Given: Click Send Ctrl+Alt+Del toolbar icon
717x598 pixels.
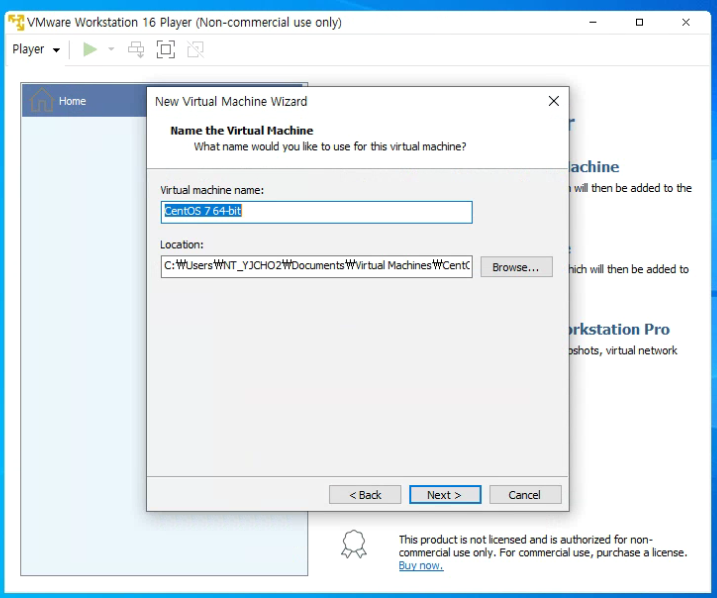Looking at the screenshot, I should point(136,49).
